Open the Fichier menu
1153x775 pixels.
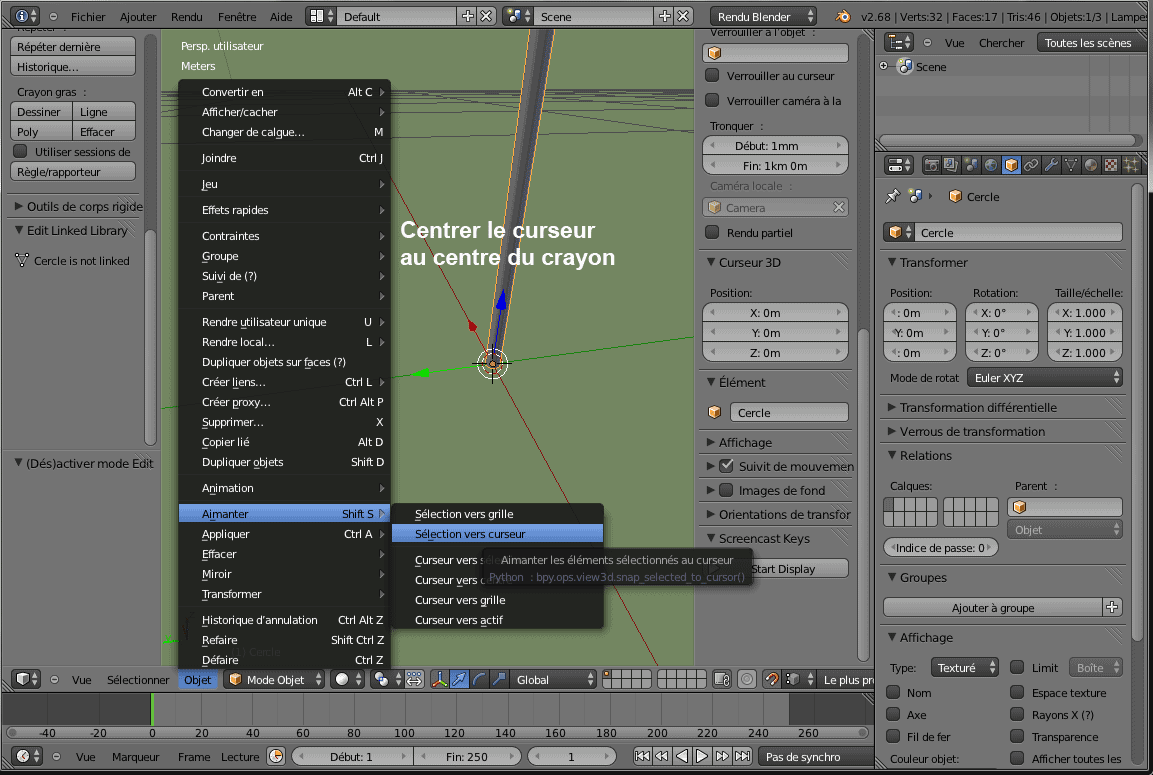coord(88,16)
